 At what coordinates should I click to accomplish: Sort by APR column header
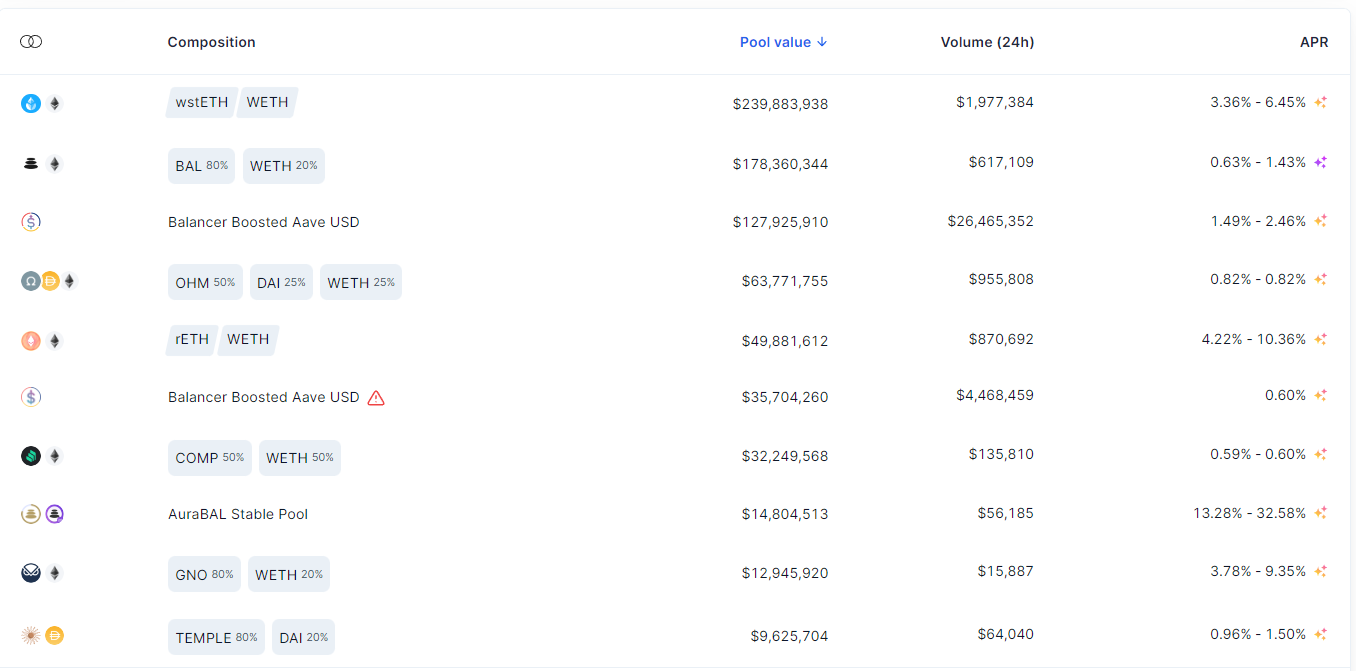point(1314,42)
